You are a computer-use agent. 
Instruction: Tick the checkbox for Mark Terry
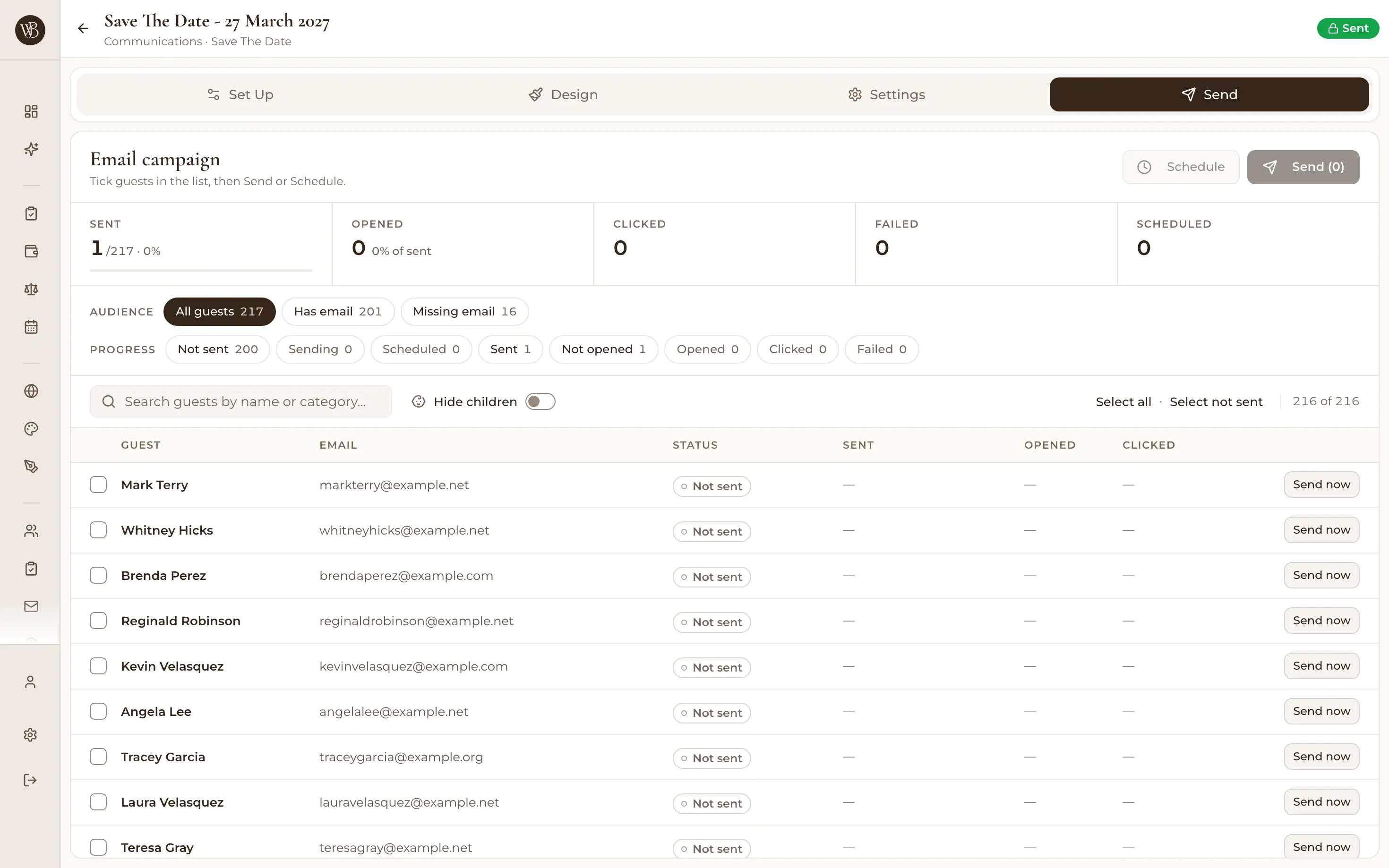[x=98, y=485]
